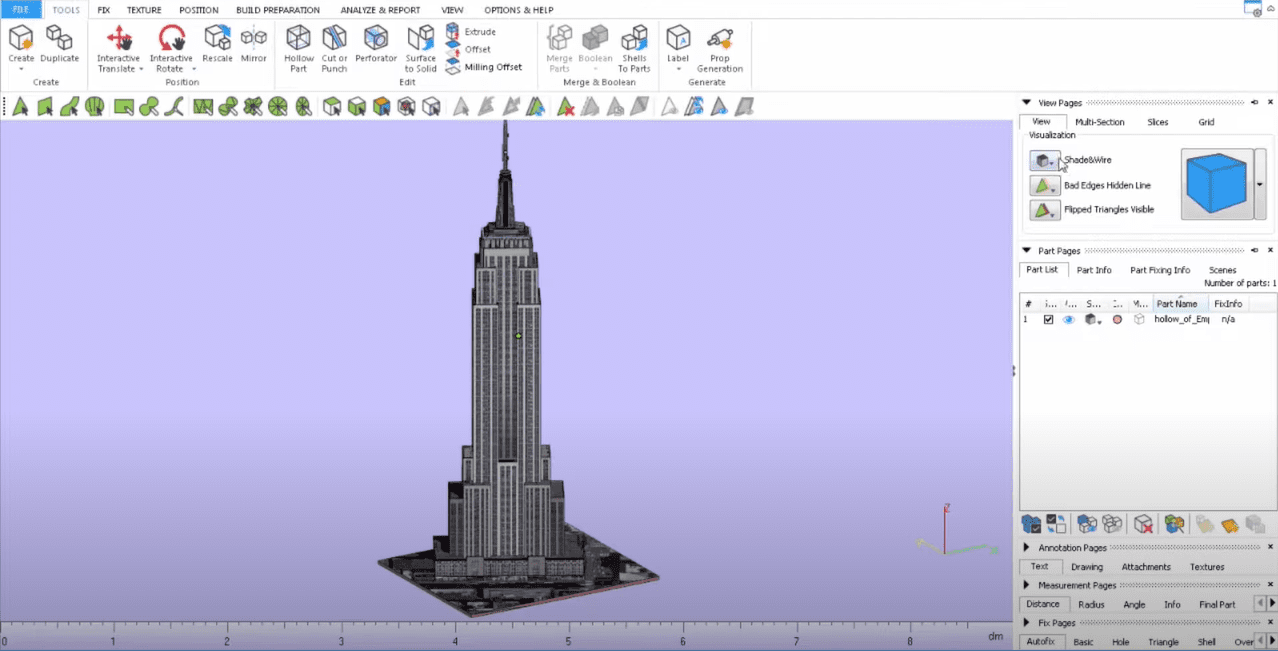This screenshot has height=651, width=1278.
Task: Open the BUILD PREPARATION ribbon tab
Action: click(x=277, y=10)
